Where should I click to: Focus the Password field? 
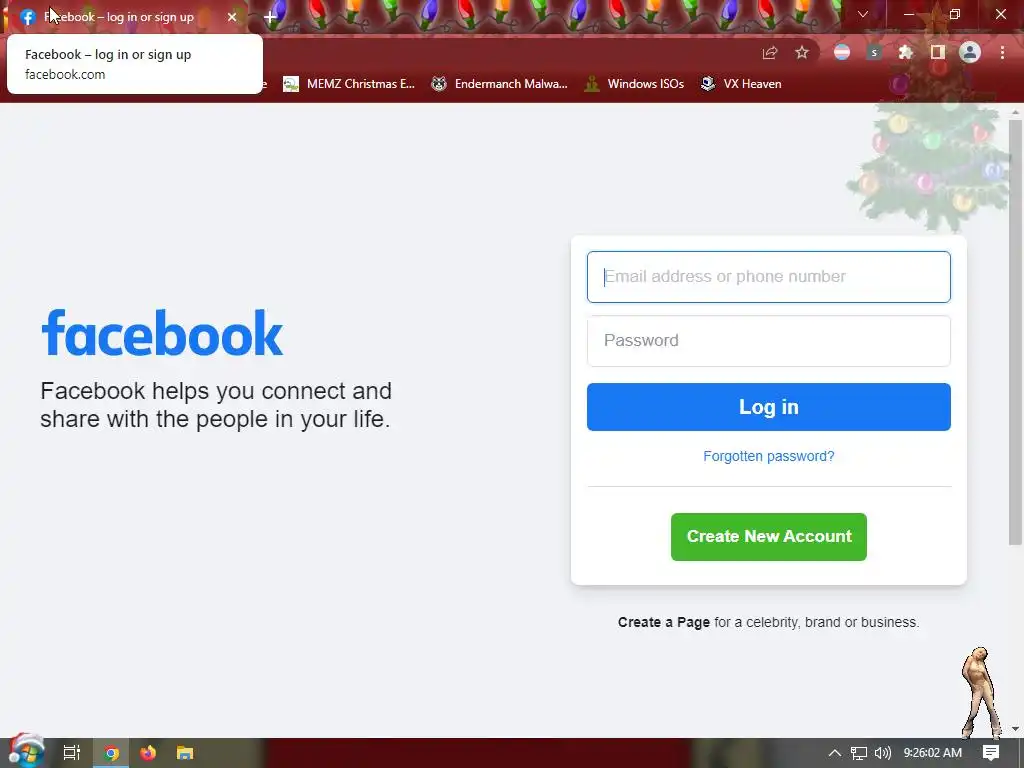(x=769, y=341)
